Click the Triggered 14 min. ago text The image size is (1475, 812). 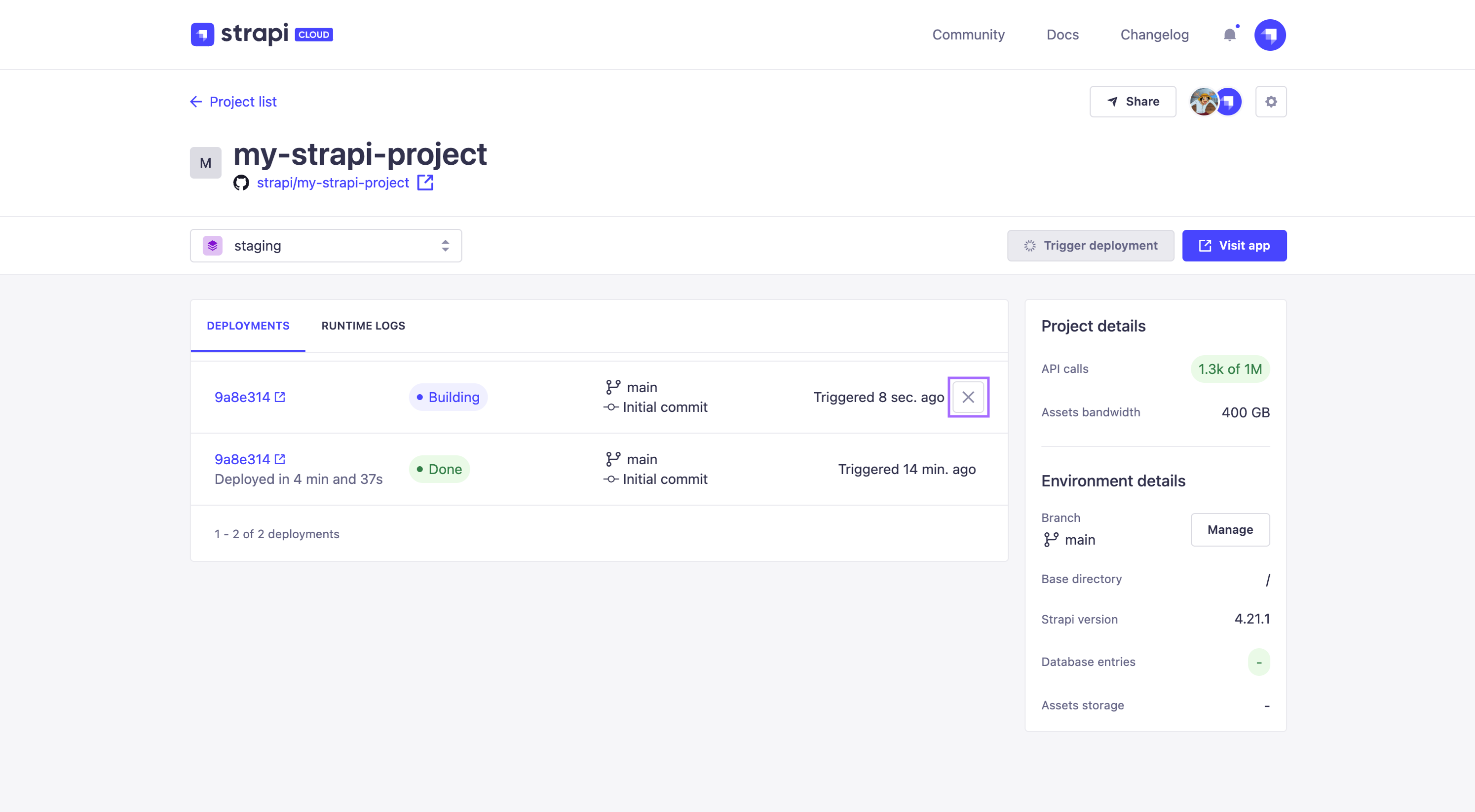(907, 469)
